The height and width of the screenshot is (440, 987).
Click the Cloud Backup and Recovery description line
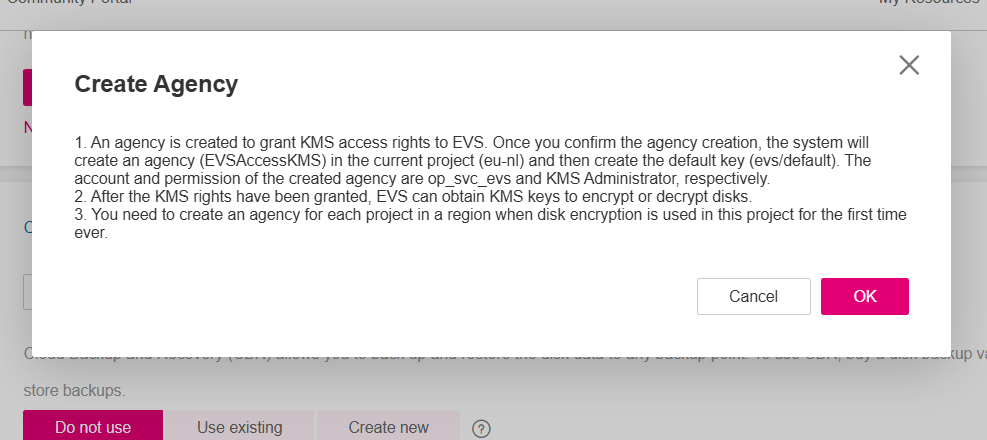pos(504,356)
